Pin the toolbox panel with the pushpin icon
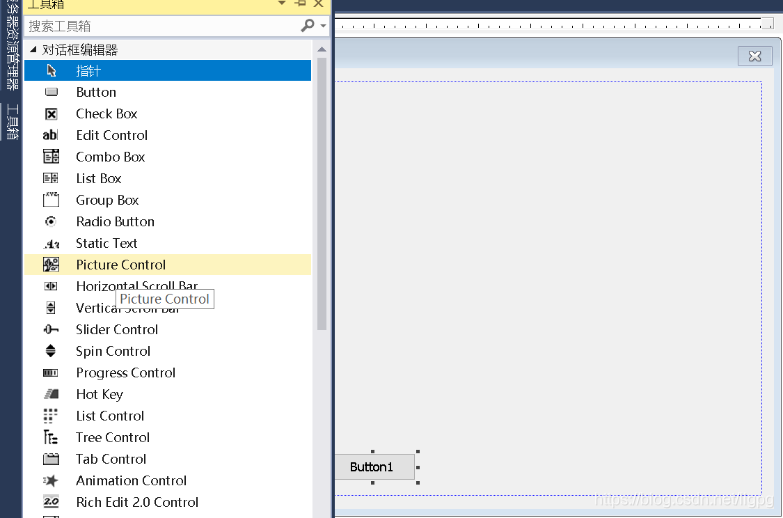Viewport: 783px width, 518px height. point(300,3)
